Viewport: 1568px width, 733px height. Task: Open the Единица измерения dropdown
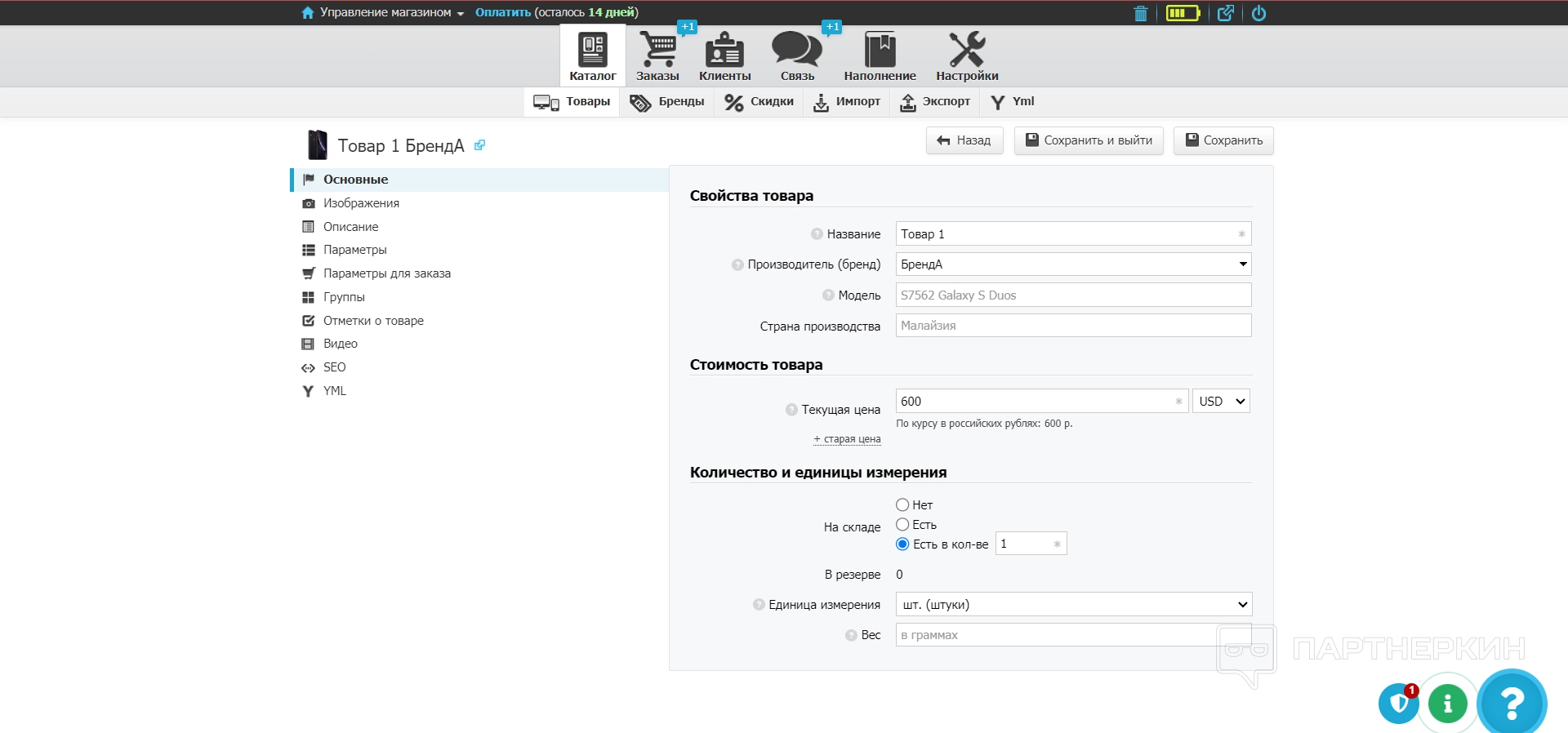coord(1073,605)
